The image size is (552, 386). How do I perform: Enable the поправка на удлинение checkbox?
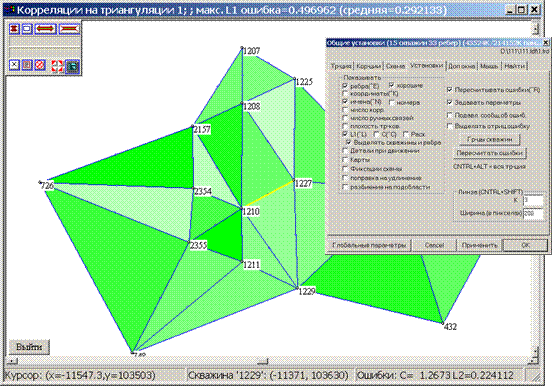click(345, 178)
